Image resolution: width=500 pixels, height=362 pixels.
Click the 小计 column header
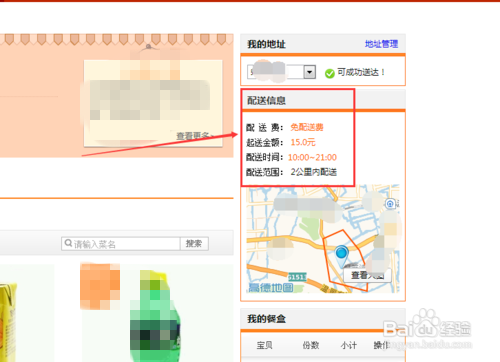pyautogui.click(x=349, y=345)
